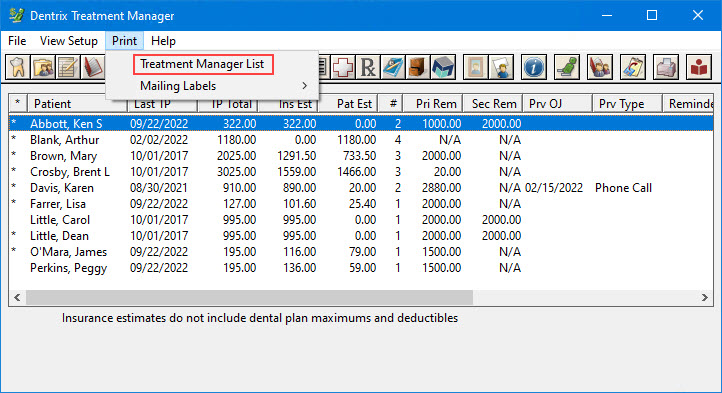The height and width of the screenshot is (393, 722).
Task: Click the 1291.50 Ins Est value
Action: pos(297,156)
